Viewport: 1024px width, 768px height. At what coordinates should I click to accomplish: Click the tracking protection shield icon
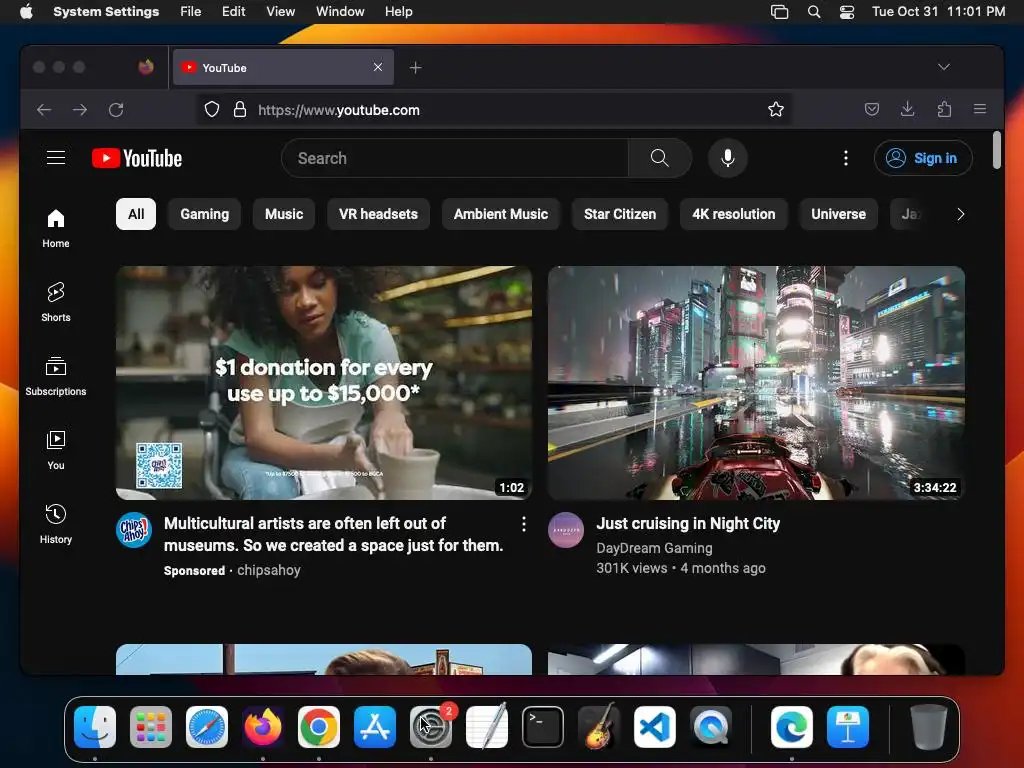tap(212, 110)
